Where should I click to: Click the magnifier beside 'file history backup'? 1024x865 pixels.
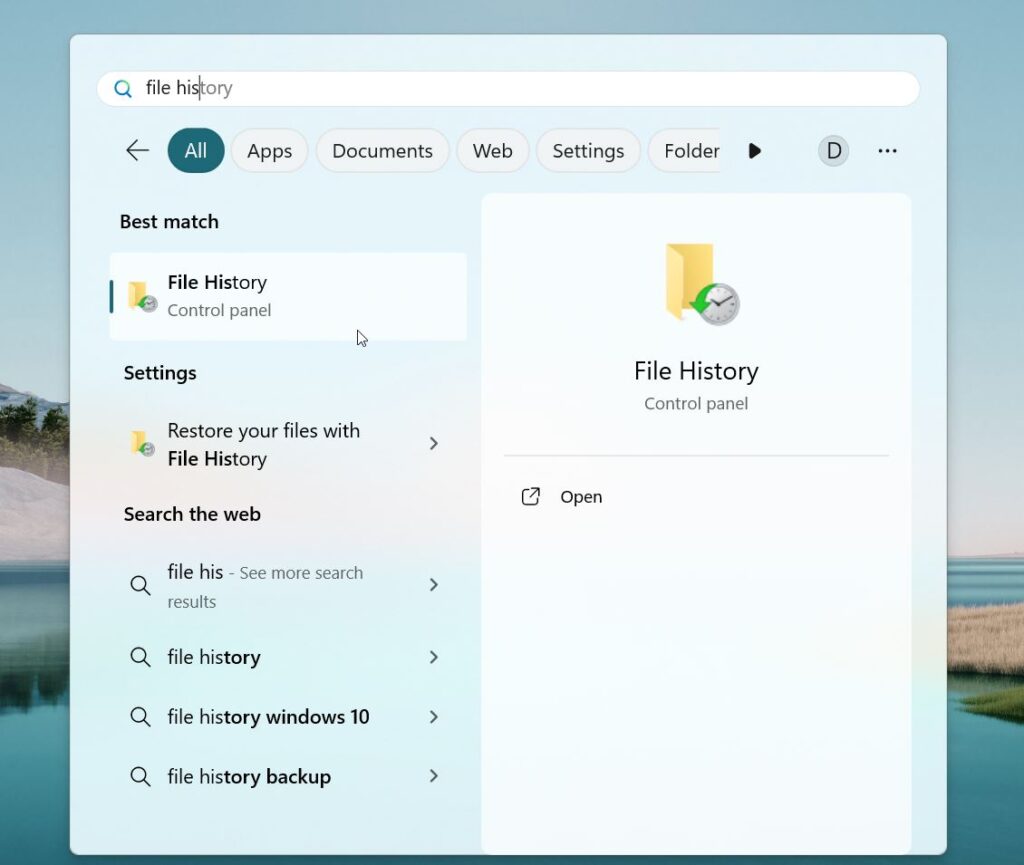(x=140, y=776)
